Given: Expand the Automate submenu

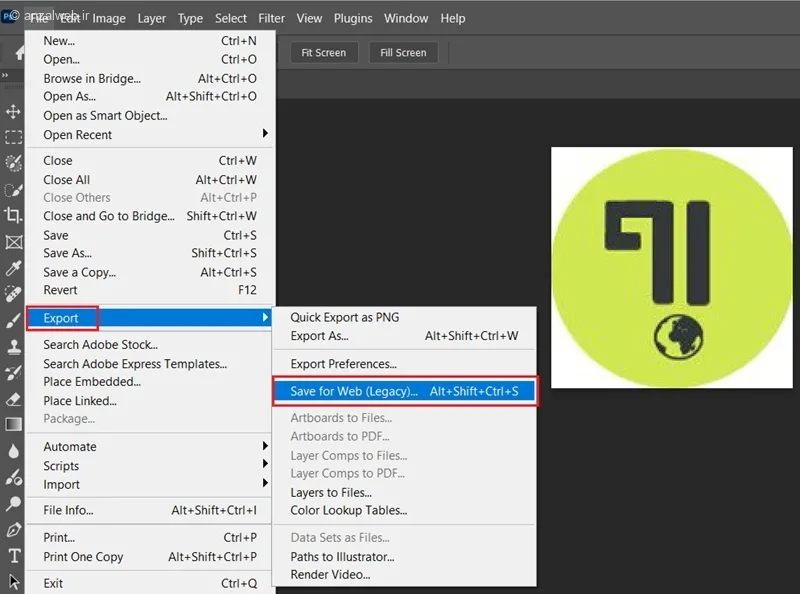Looking at the screenshot, I should 149,447.
